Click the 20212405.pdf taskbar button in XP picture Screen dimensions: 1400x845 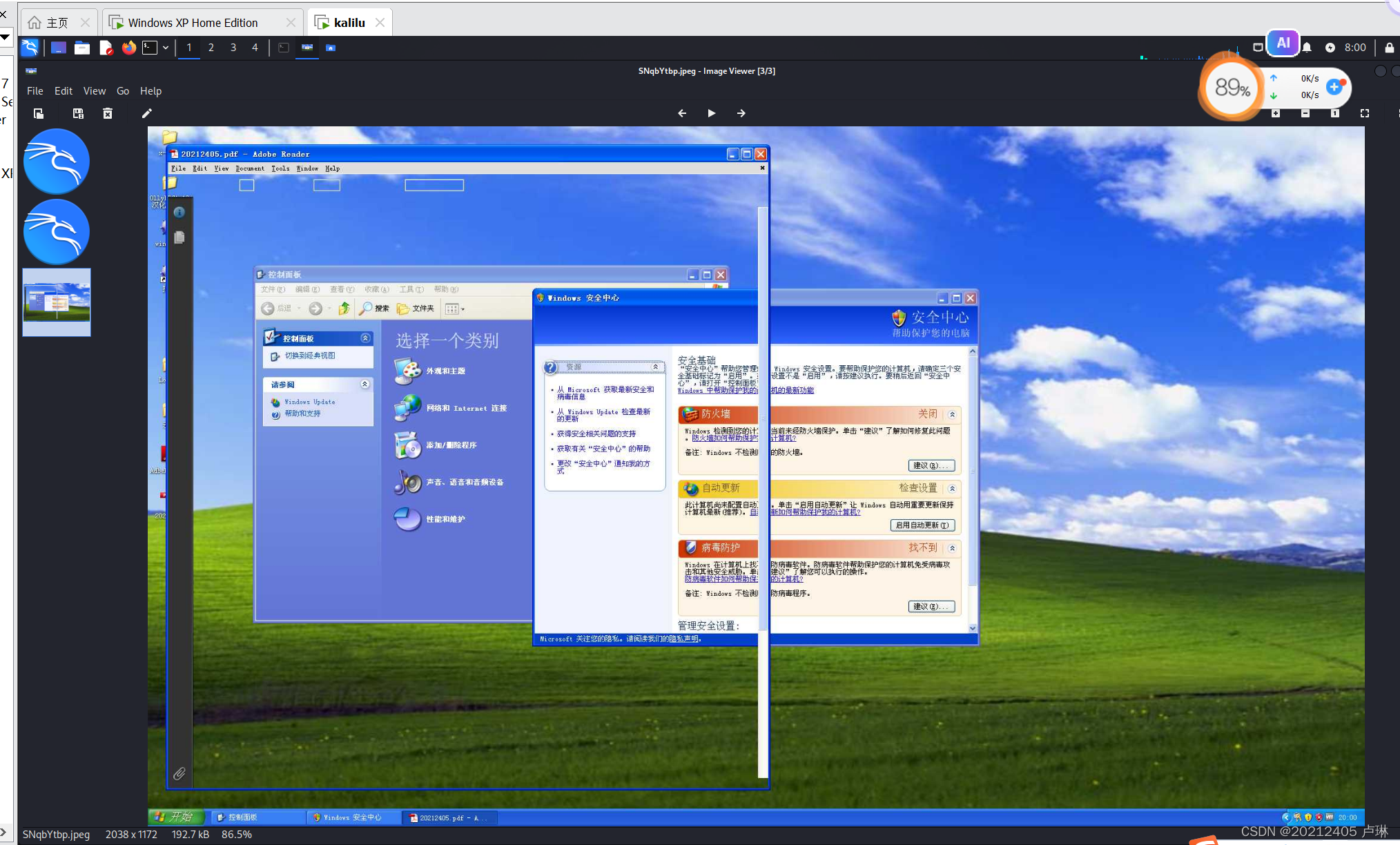tap(449, 817)
